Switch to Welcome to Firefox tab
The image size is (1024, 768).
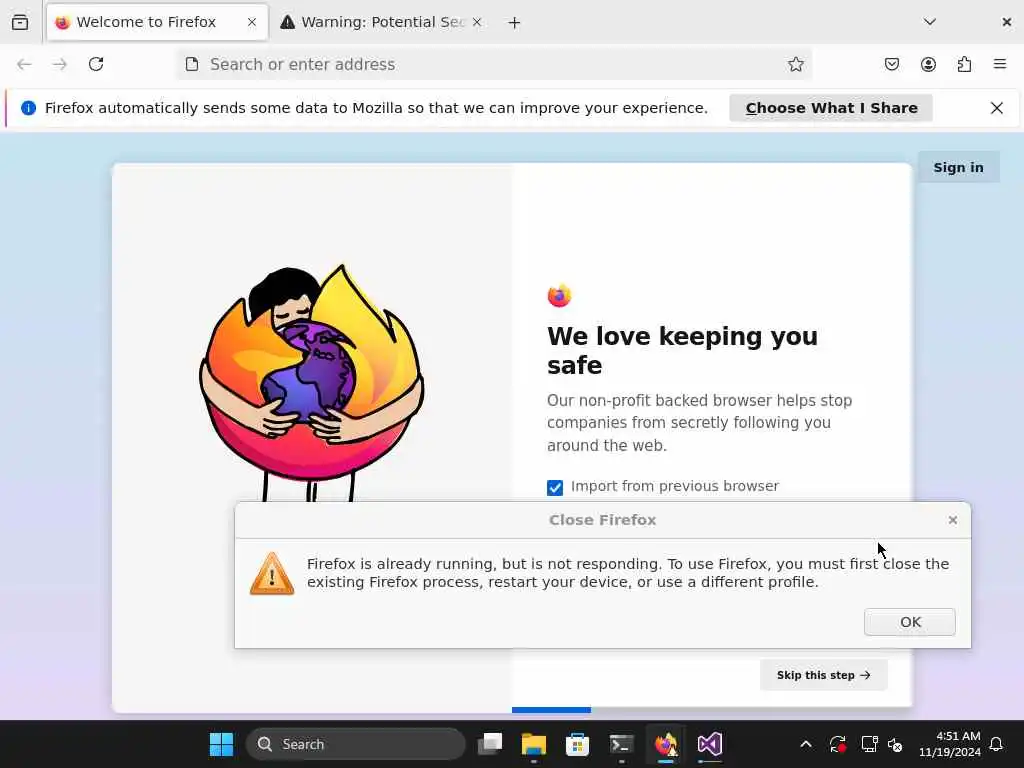coord(157,22)
